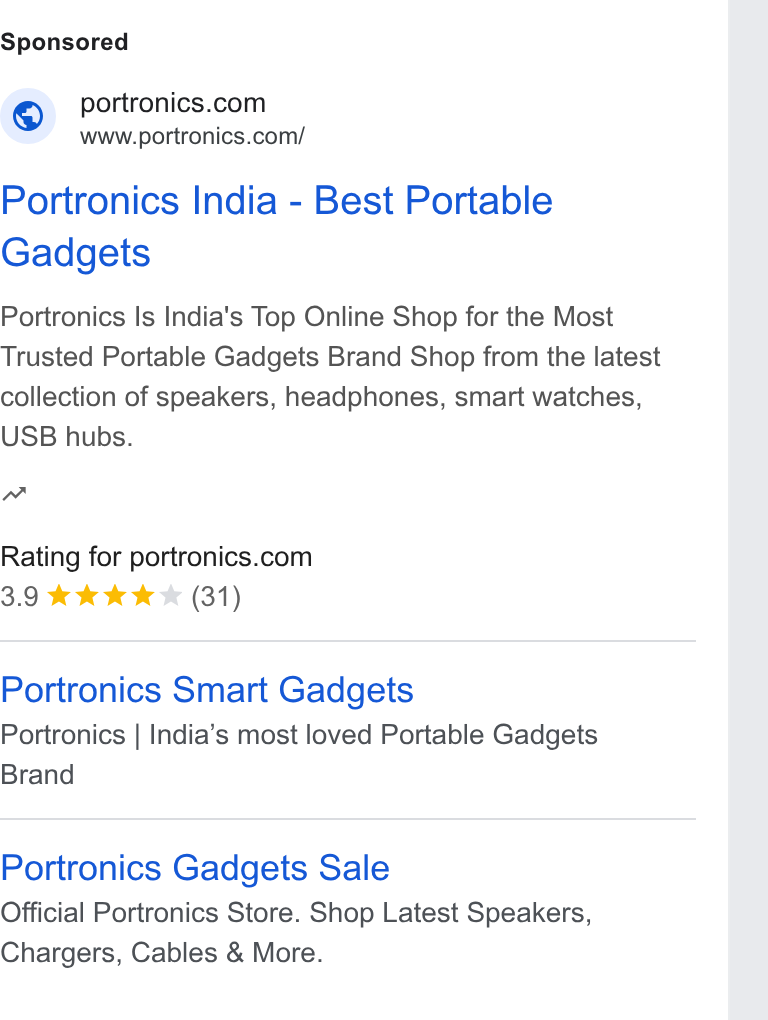Screen dimensions: 768x1020
Task: Click Official Portronics Store description text
Action: click(296, 933)
